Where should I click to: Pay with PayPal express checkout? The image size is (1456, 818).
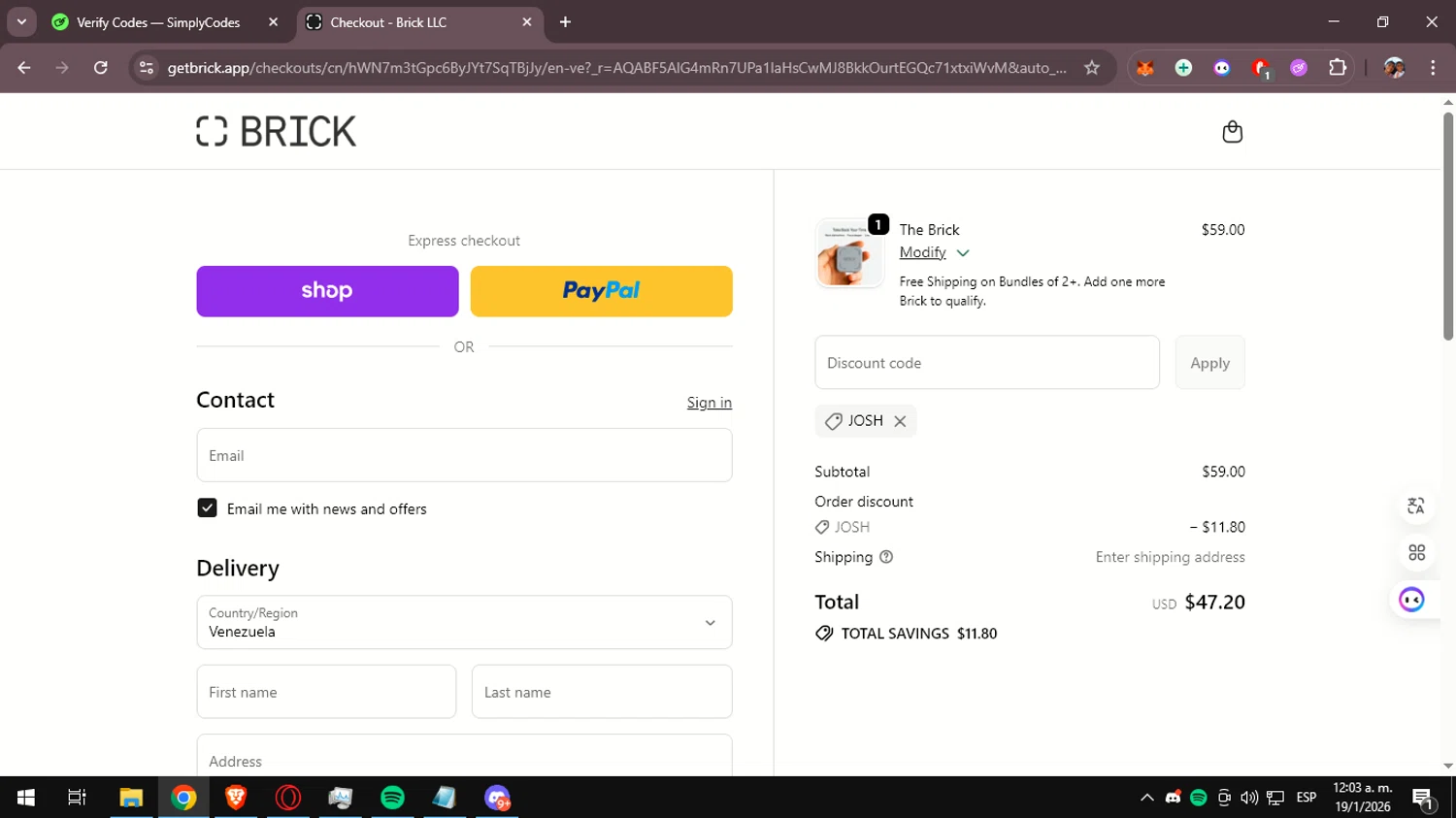click(x=601, y=291)
